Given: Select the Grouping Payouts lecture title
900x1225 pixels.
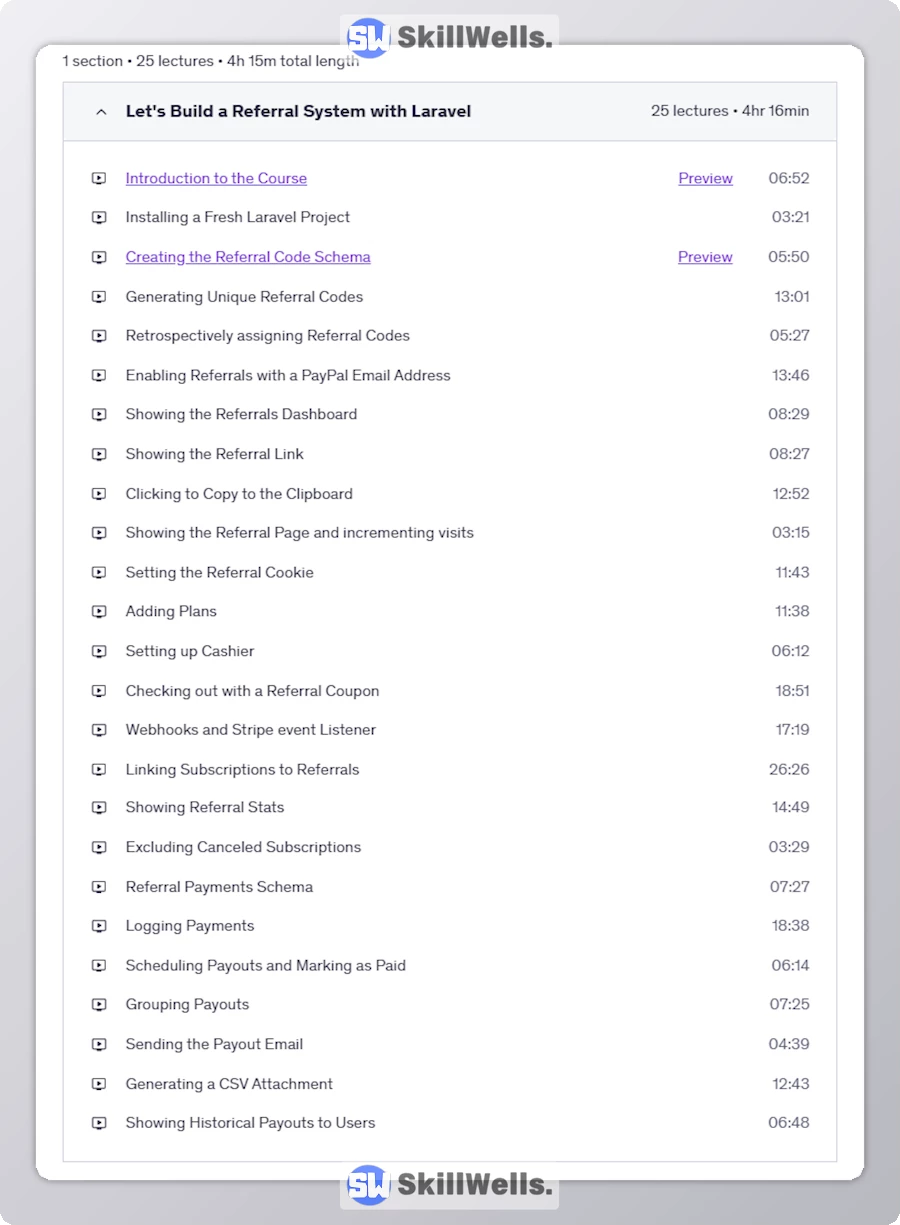Looking at the screenshot, I should [187, 1004].
